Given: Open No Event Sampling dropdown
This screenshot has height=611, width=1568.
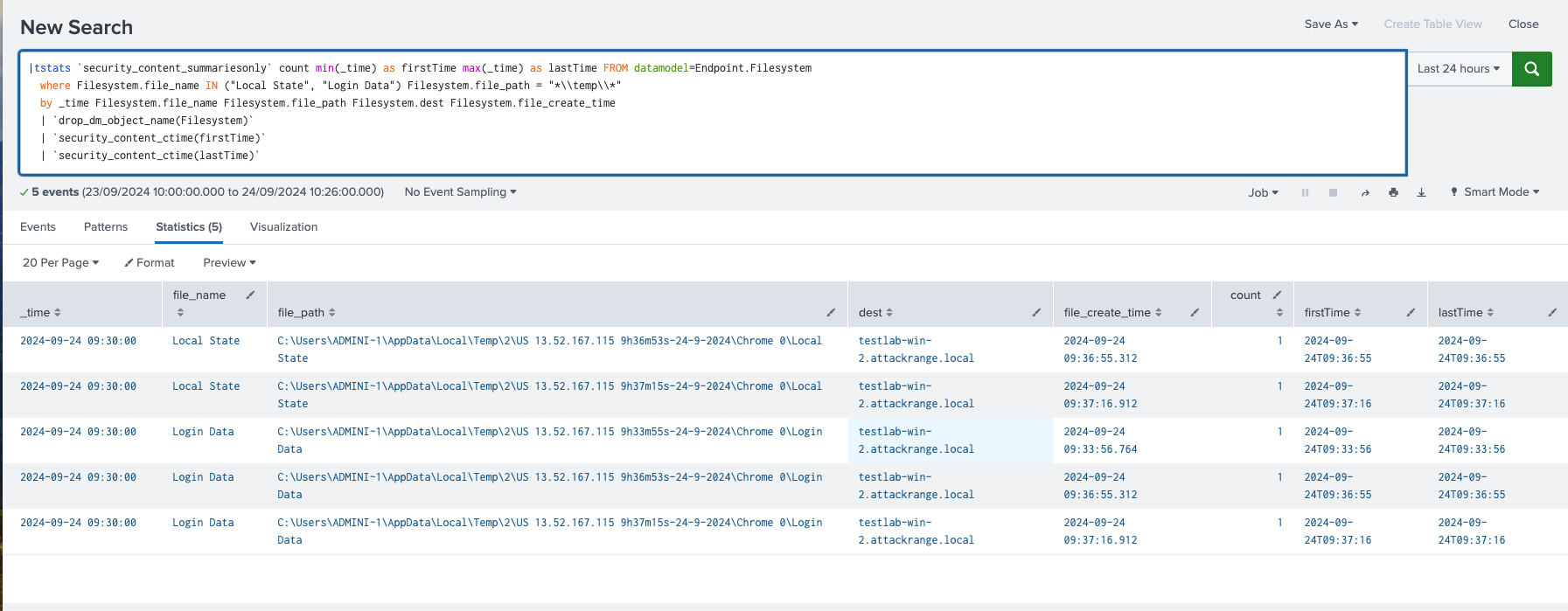Looking at the screenshot, I should click(460, 192).
